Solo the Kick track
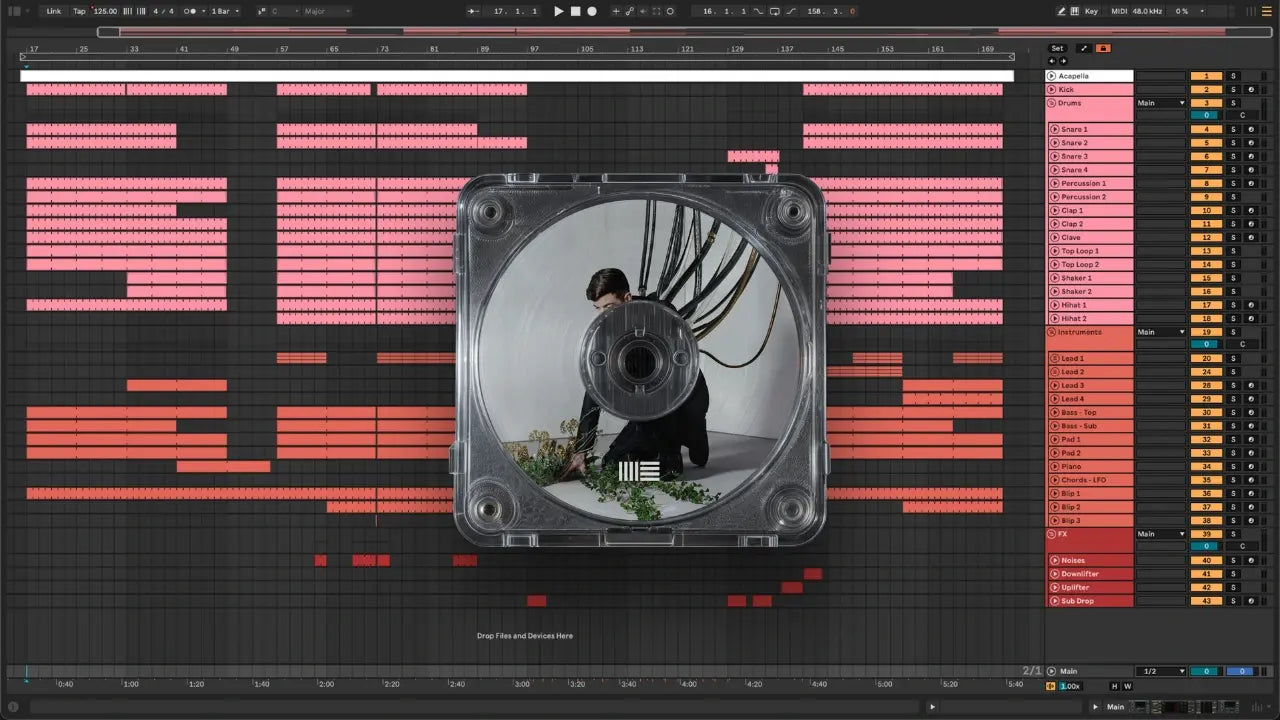1280x720 pixels. 1233,90
